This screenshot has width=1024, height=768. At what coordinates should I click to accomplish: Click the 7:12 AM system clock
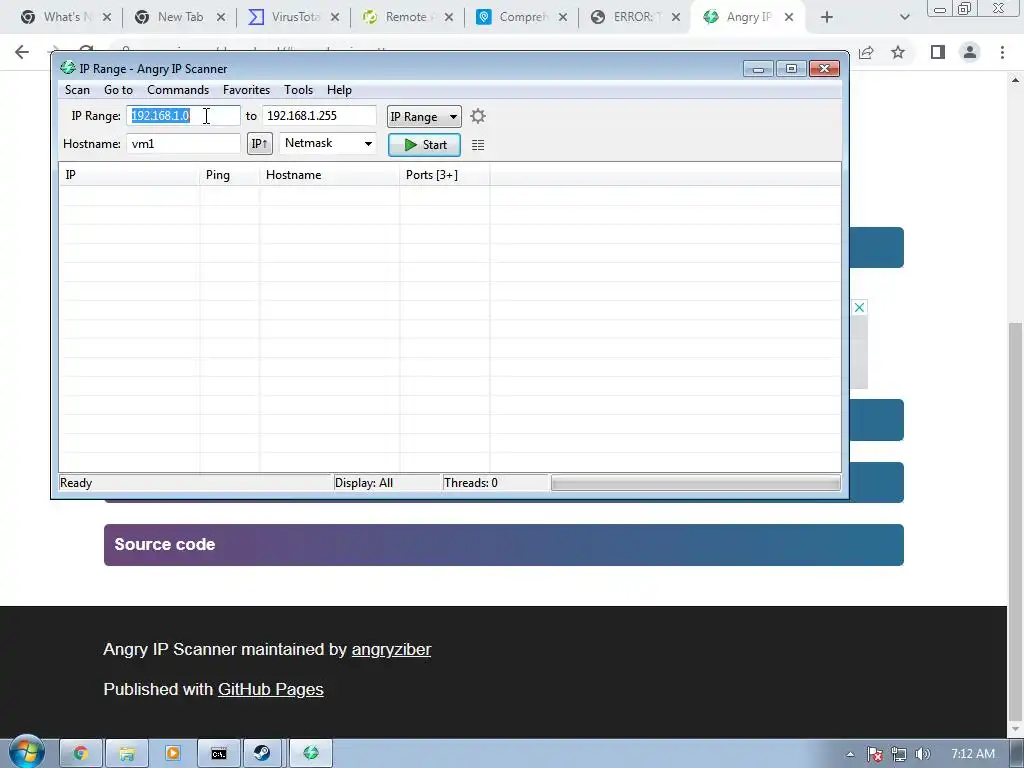click(x=972, y=754)
